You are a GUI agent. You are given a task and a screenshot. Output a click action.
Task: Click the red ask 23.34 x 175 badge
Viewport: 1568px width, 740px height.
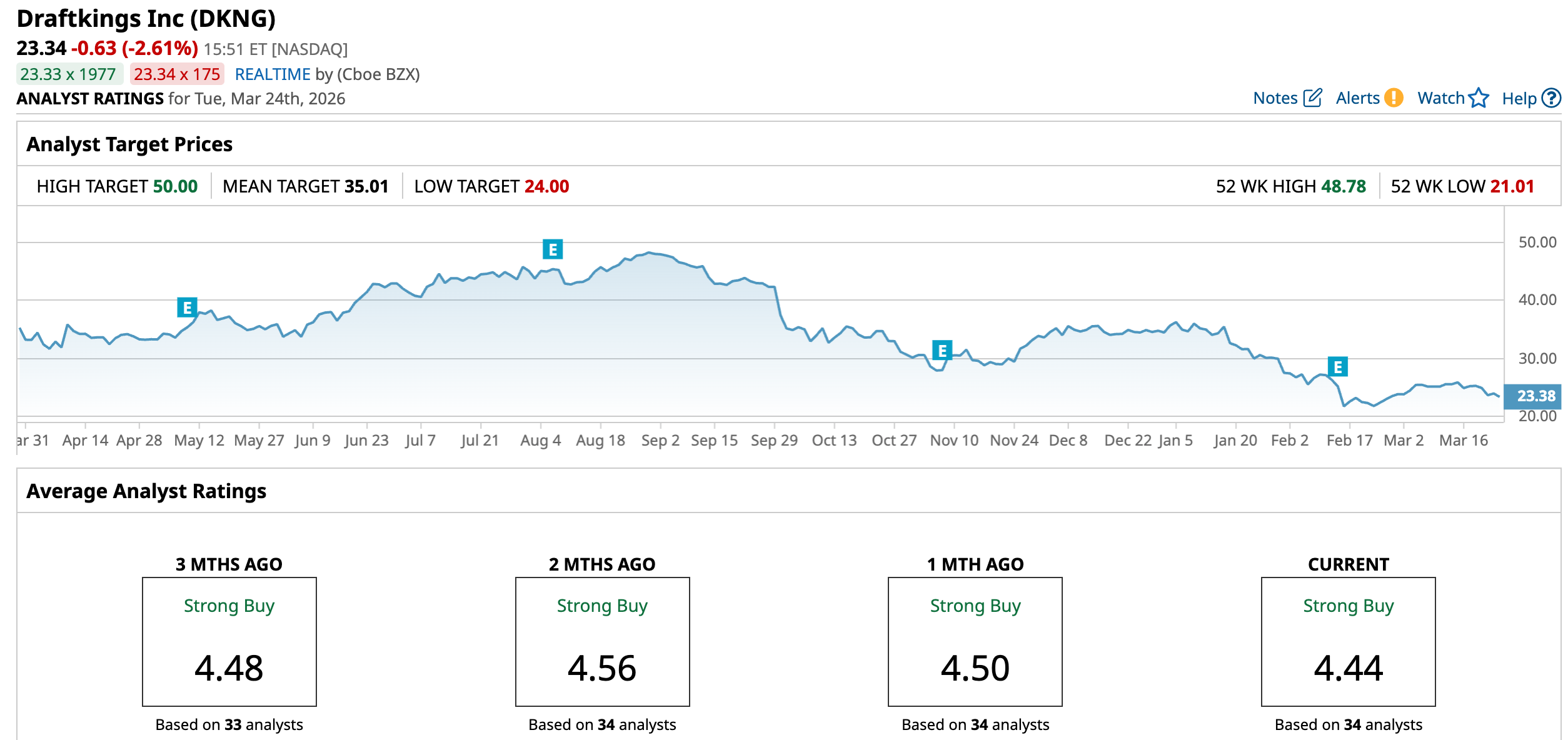tap(177, 74)
